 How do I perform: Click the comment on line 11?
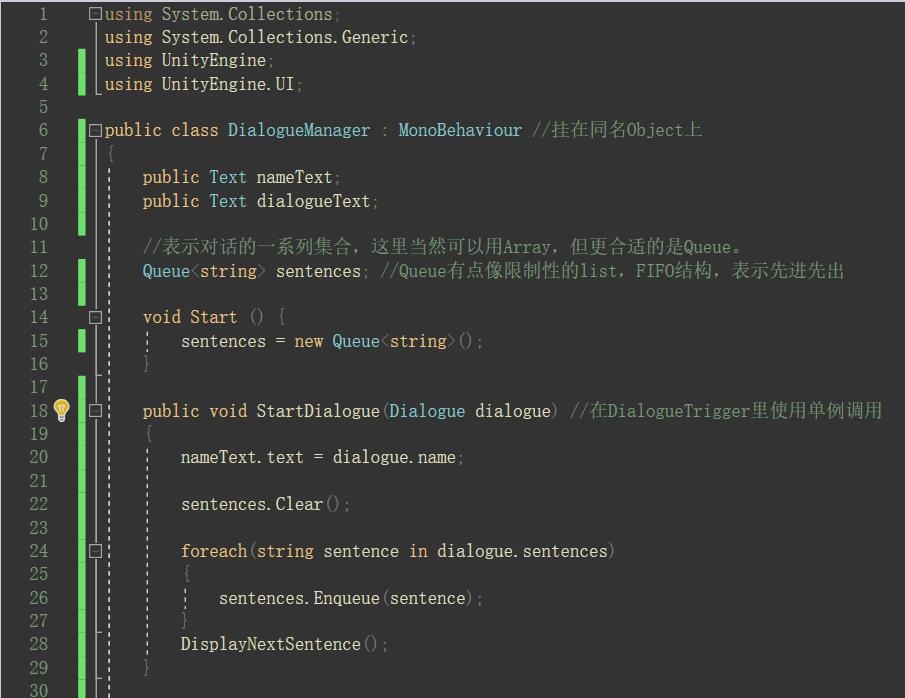click(440, 247)
